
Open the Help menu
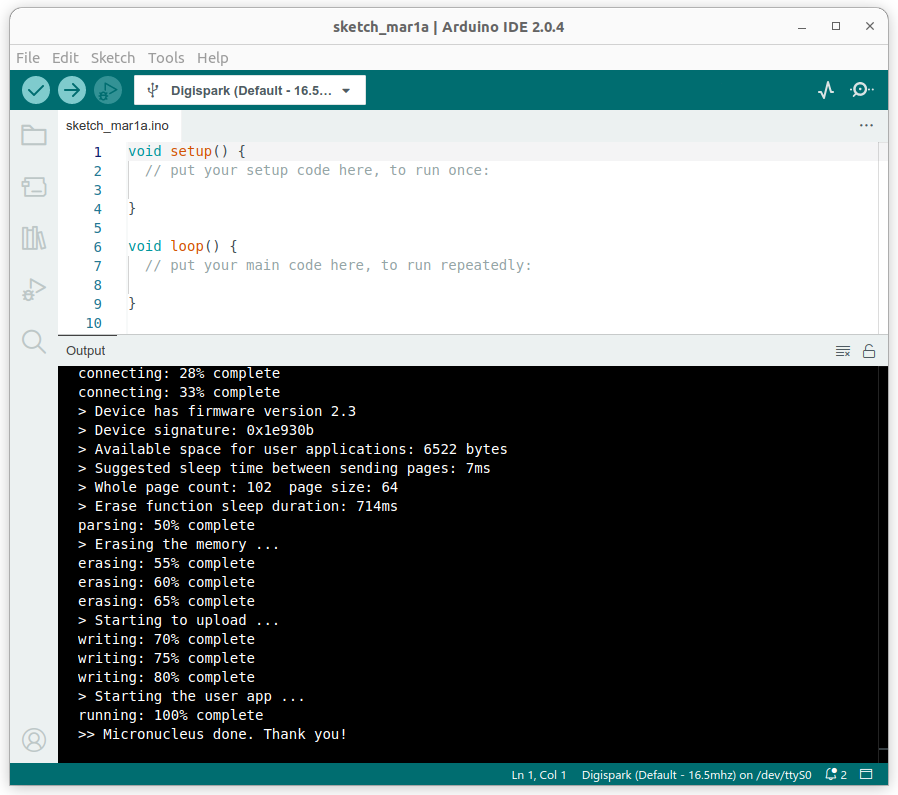(212, 58)
